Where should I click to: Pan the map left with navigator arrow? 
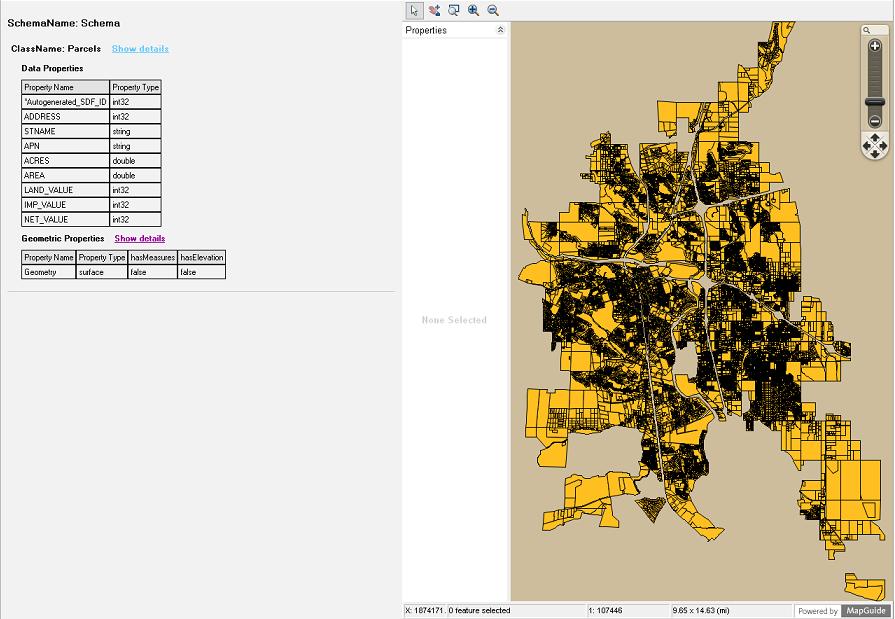click(866, 148)
